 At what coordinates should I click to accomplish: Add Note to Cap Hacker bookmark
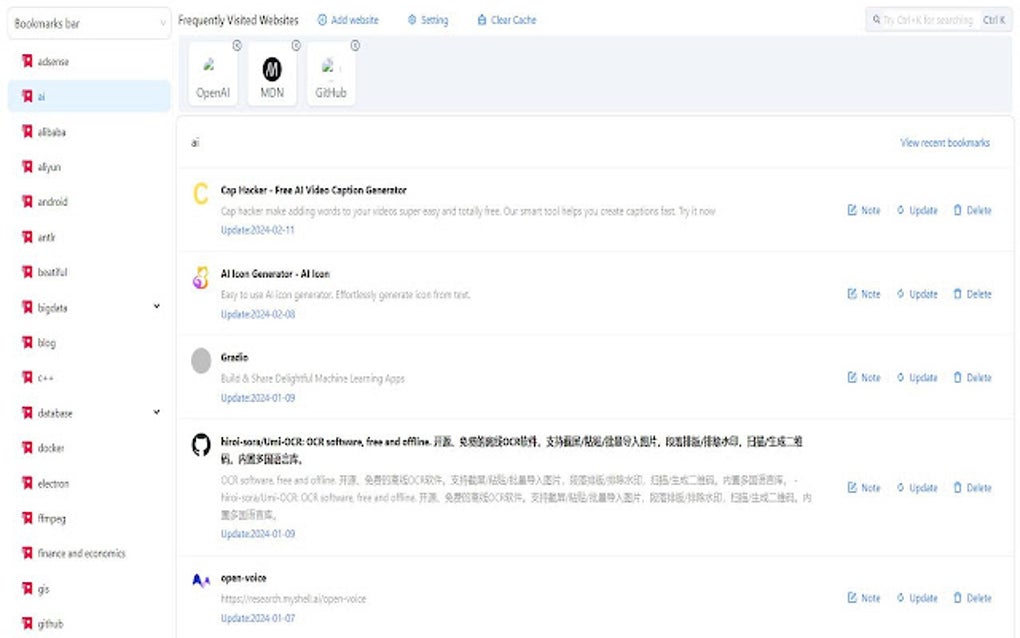864,210
